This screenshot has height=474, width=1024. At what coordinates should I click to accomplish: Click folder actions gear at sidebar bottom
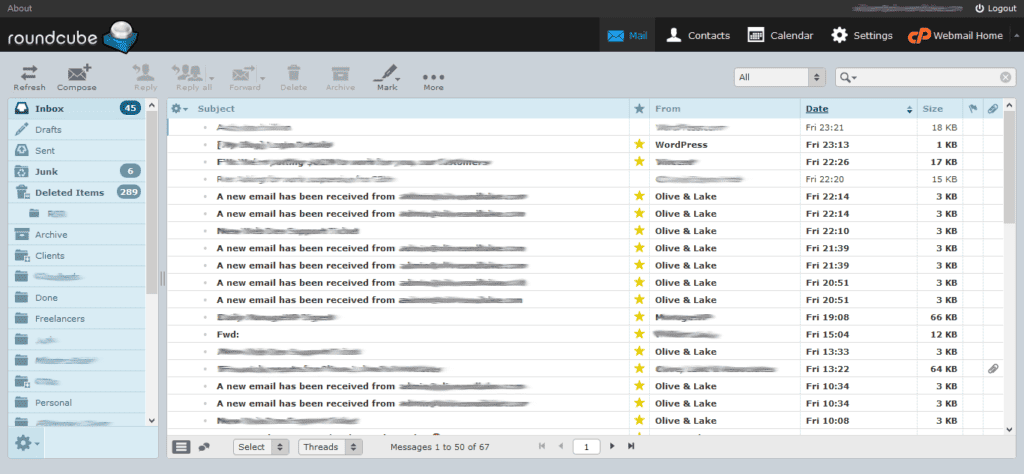click(x=26, y=443)
